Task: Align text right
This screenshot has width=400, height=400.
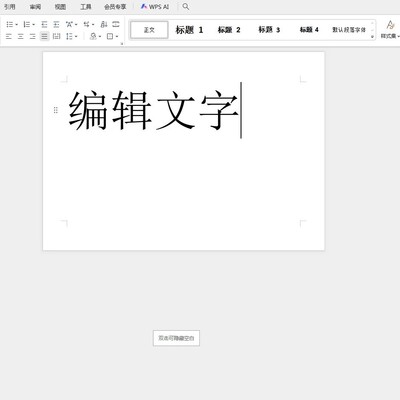Action: click(x=32, y=36)
